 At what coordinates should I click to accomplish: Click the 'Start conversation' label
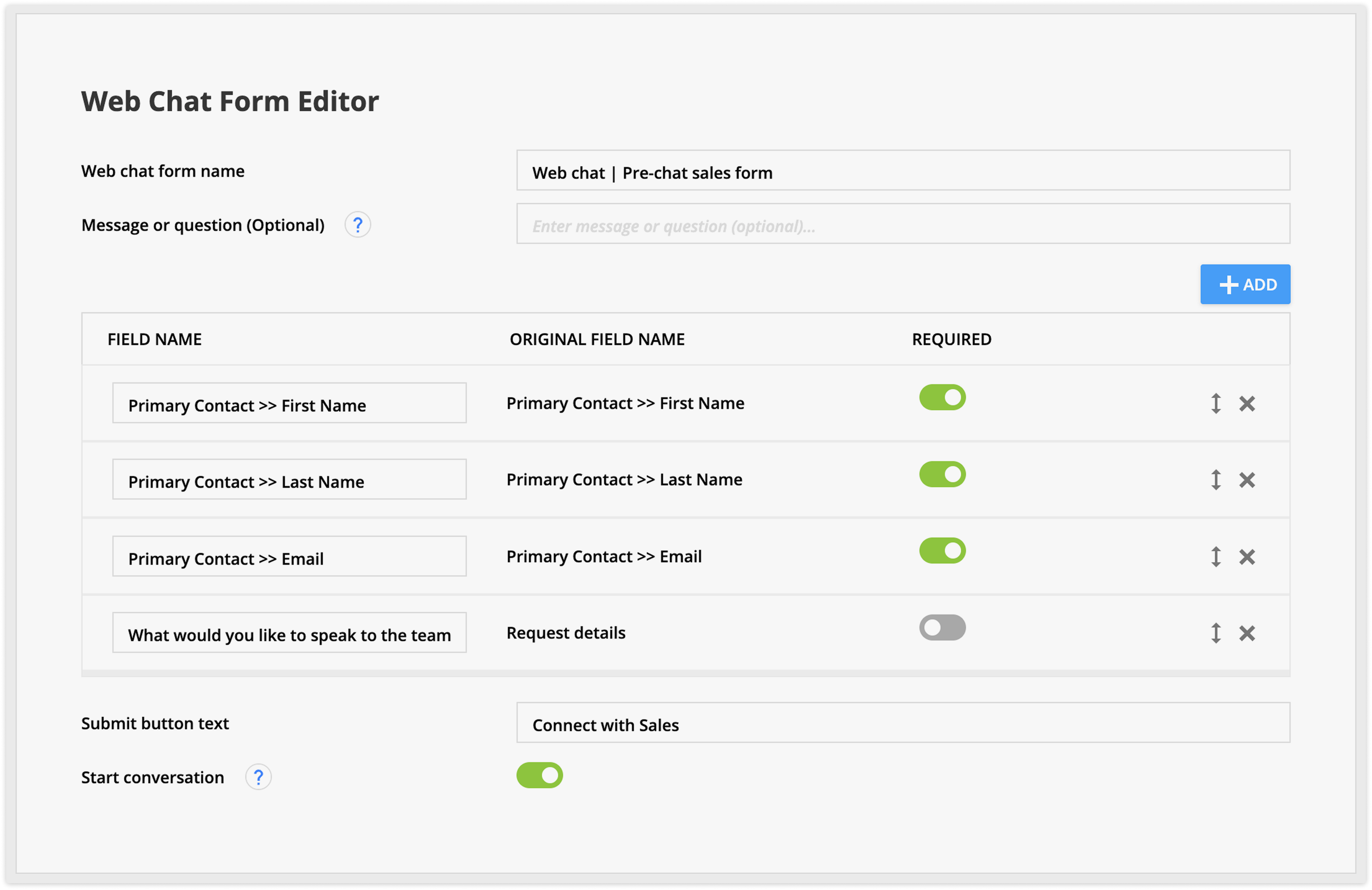point(153,778)
